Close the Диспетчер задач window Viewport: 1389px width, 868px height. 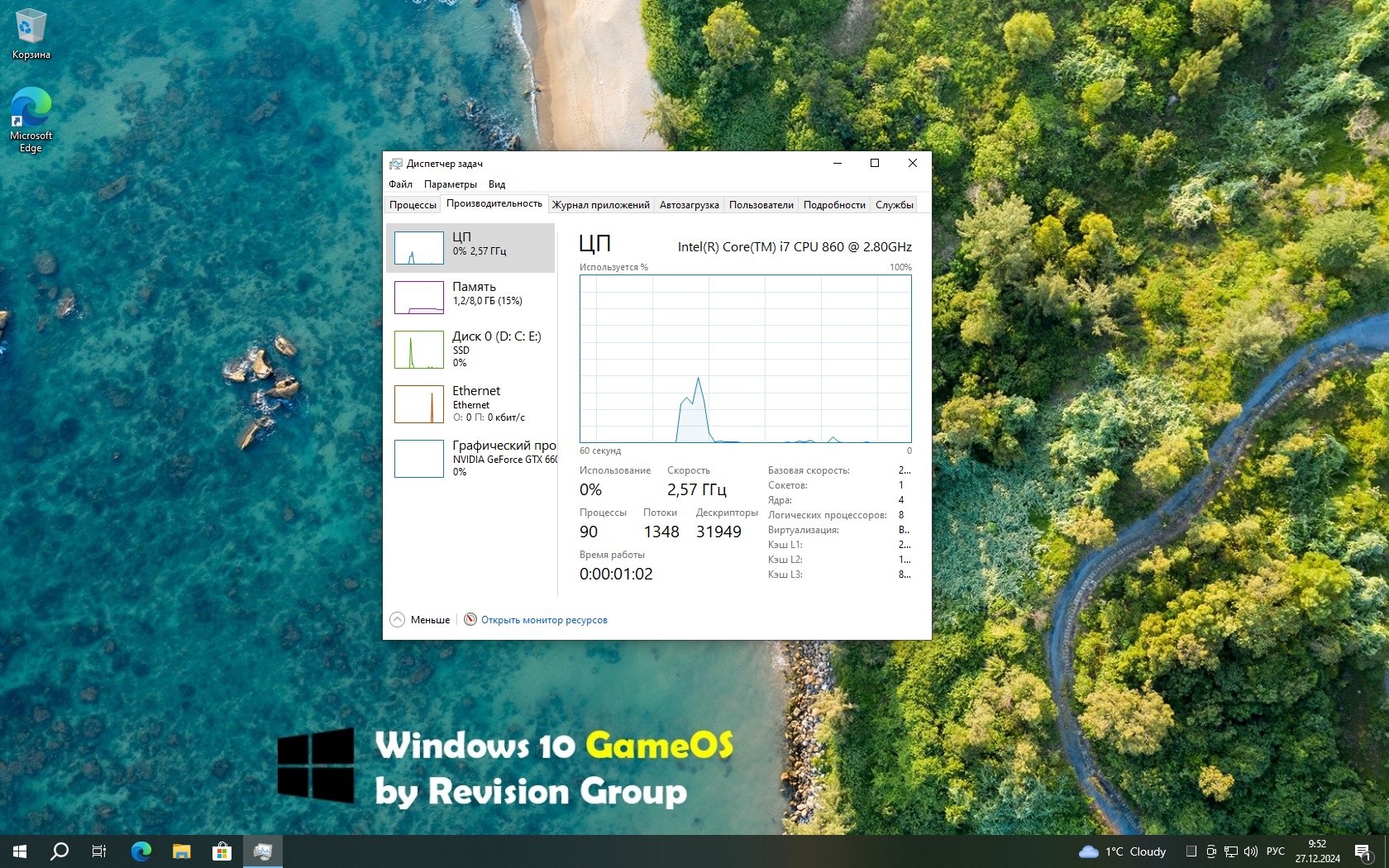coord(913,163)
